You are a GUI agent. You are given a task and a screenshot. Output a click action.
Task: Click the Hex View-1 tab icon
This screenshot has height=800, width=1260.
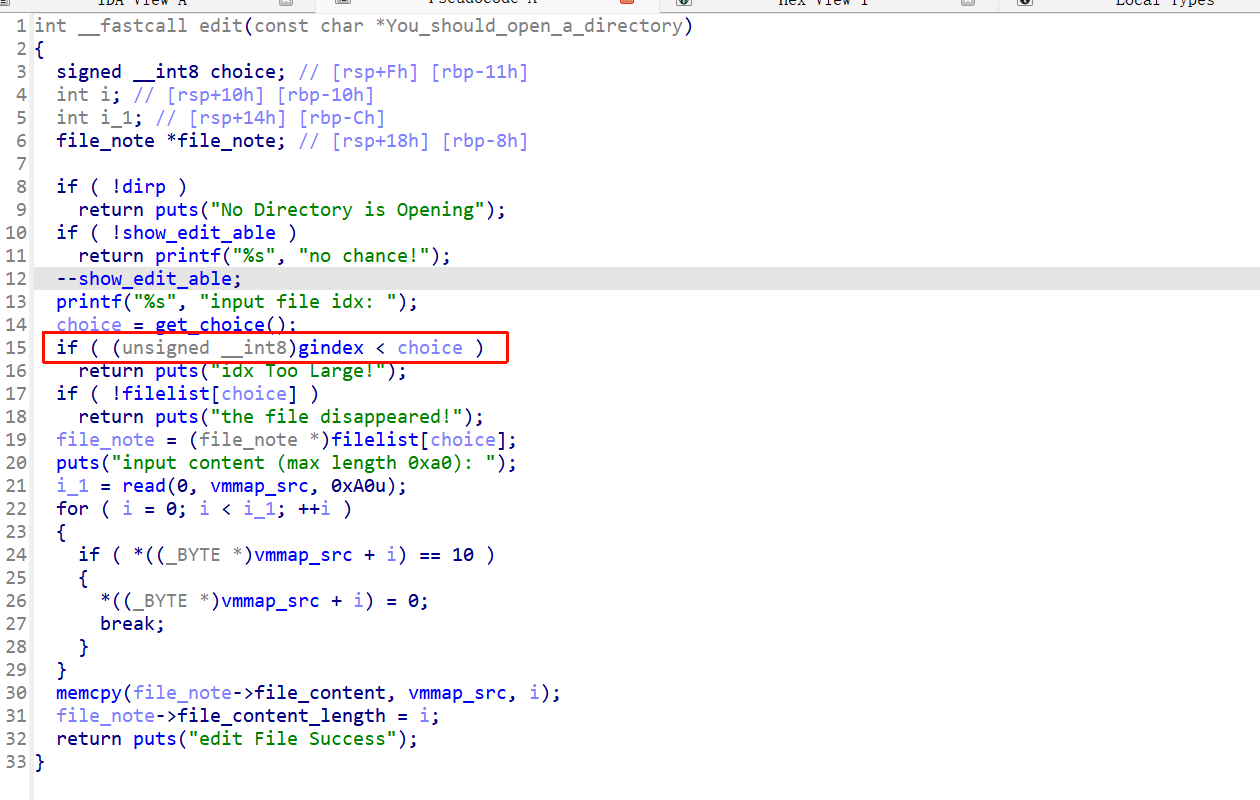coord(685,3)
